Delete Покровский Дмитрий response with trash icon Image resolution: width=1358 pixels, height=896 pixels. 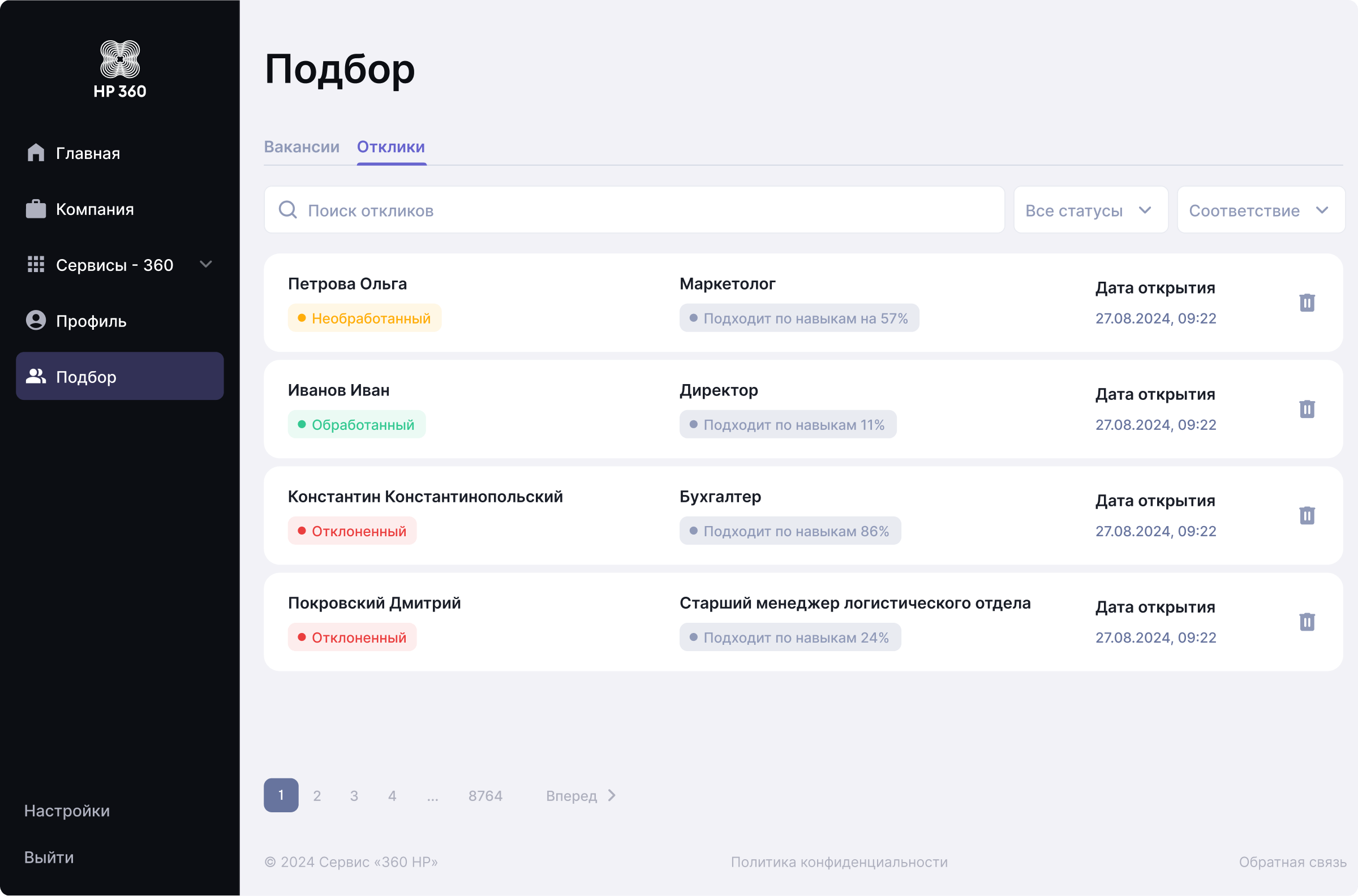(x=1307, y=621)
